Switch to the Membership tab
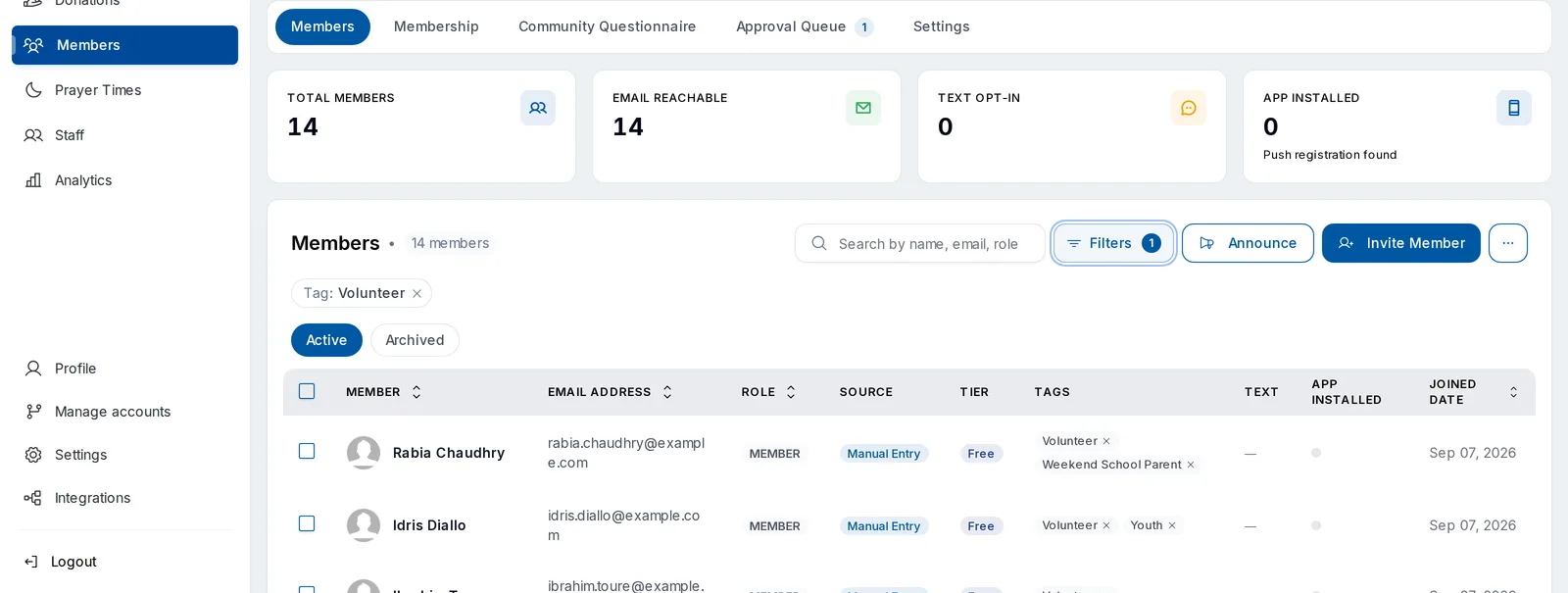1568x593 pixels. click(436, 26)
